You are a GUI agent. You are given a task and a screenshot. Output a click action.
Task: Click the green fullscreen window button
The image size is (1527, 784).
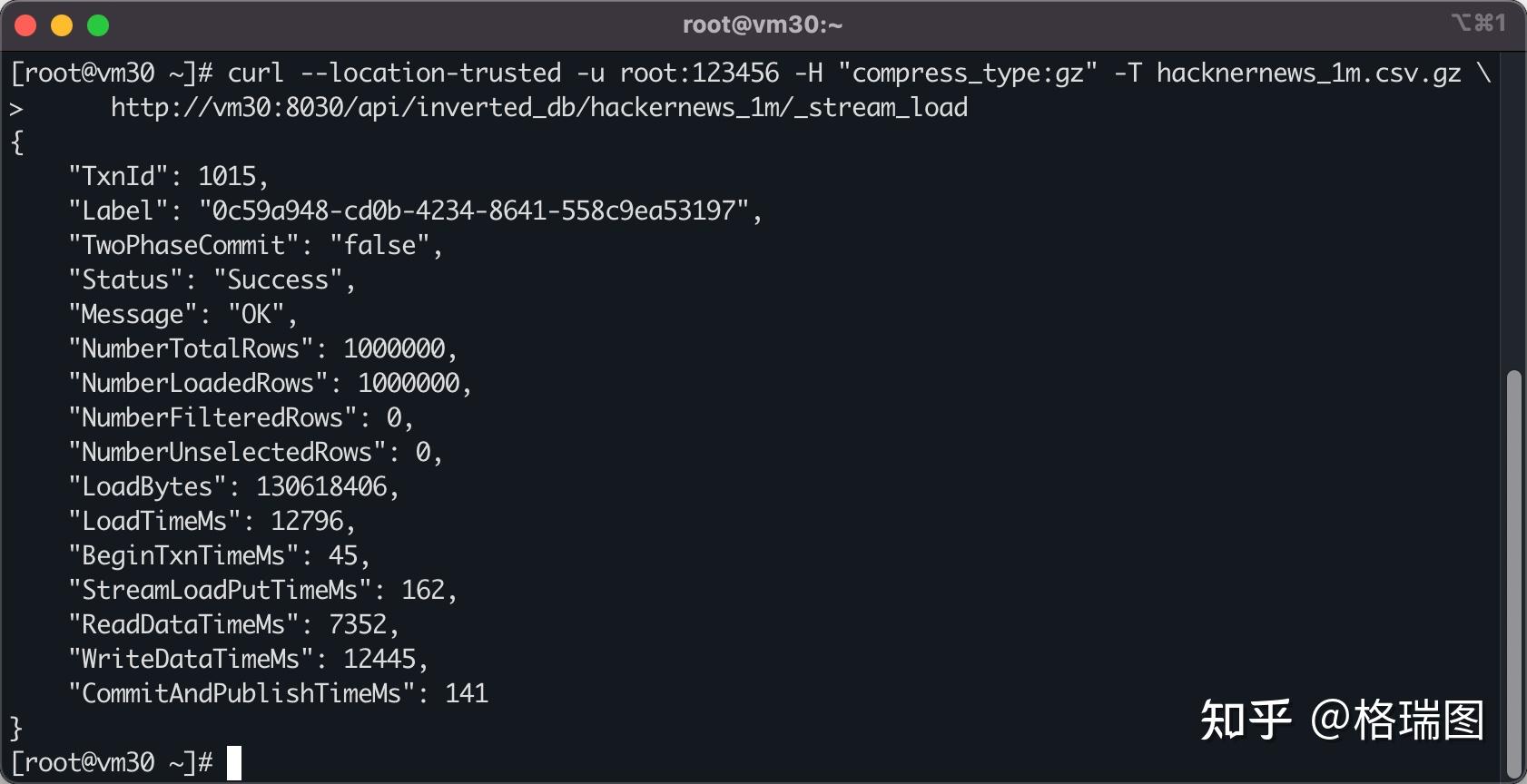(x=98, y=25)
